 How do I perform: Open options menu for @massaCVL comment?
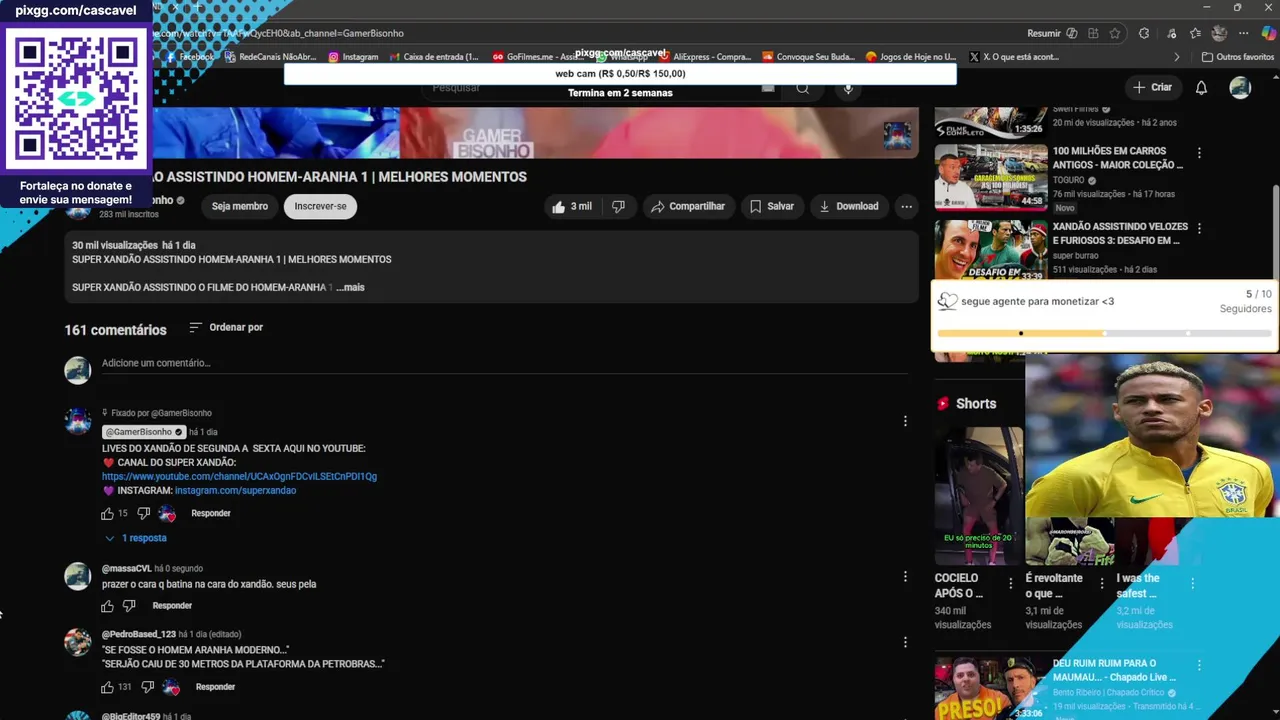tap(905, 577)
